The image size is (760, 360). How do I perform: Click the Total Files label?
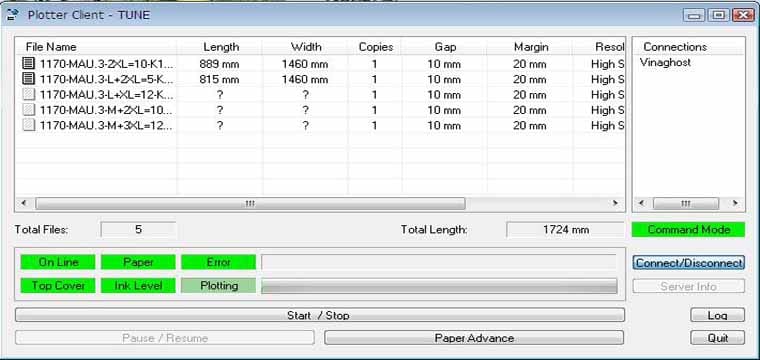point(42,230)
